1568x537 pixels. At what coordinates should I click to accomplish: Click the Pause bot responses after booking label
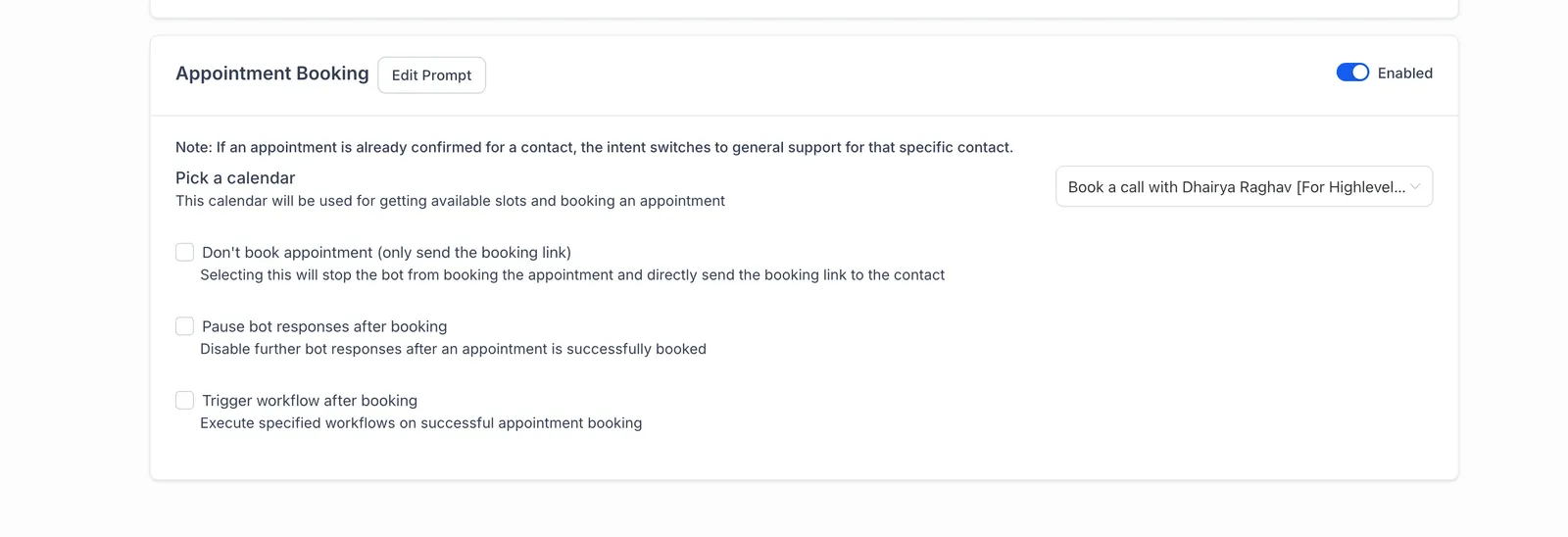coord(324,327)
